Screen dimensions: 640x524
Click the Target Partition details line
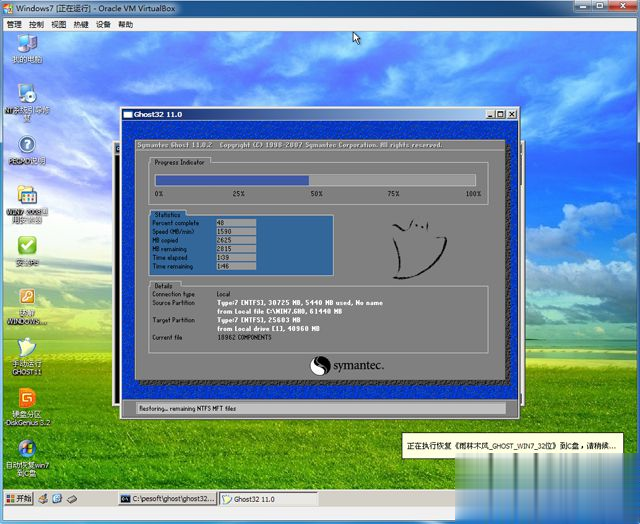(x=258, y=320)
